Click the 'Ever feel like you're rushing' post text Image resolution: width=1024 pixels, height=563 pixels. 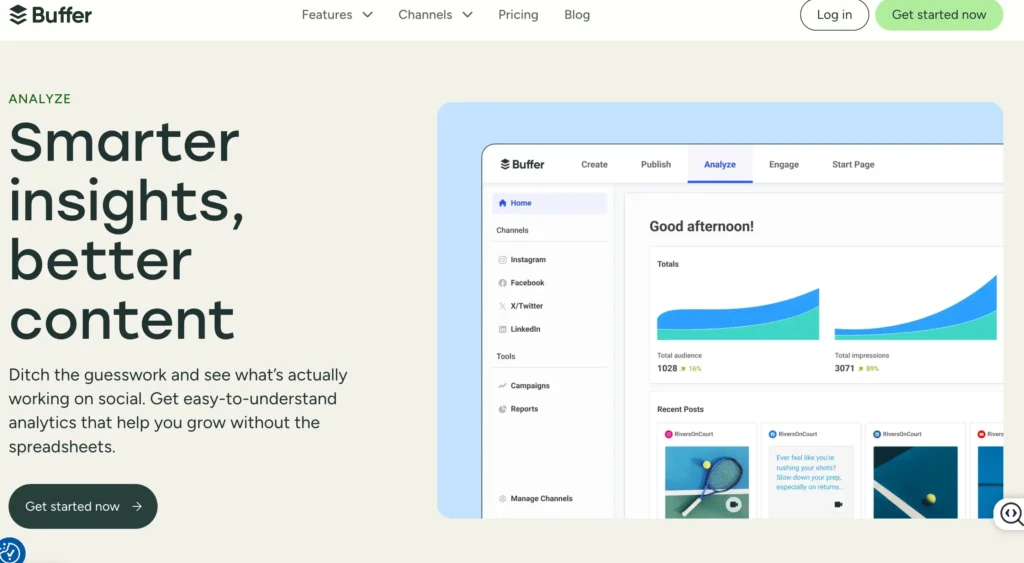pos(809,472)
